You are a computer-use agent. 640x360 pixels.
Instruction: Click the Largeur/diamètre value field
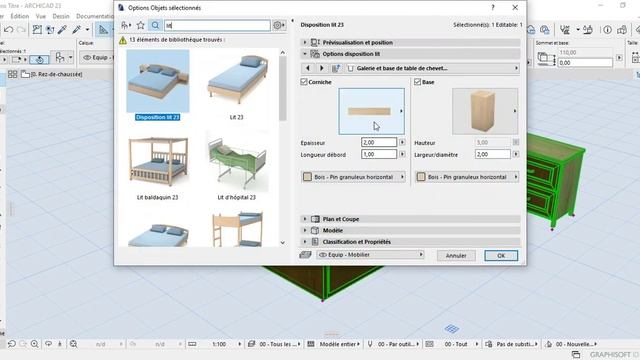click(493, 154)
